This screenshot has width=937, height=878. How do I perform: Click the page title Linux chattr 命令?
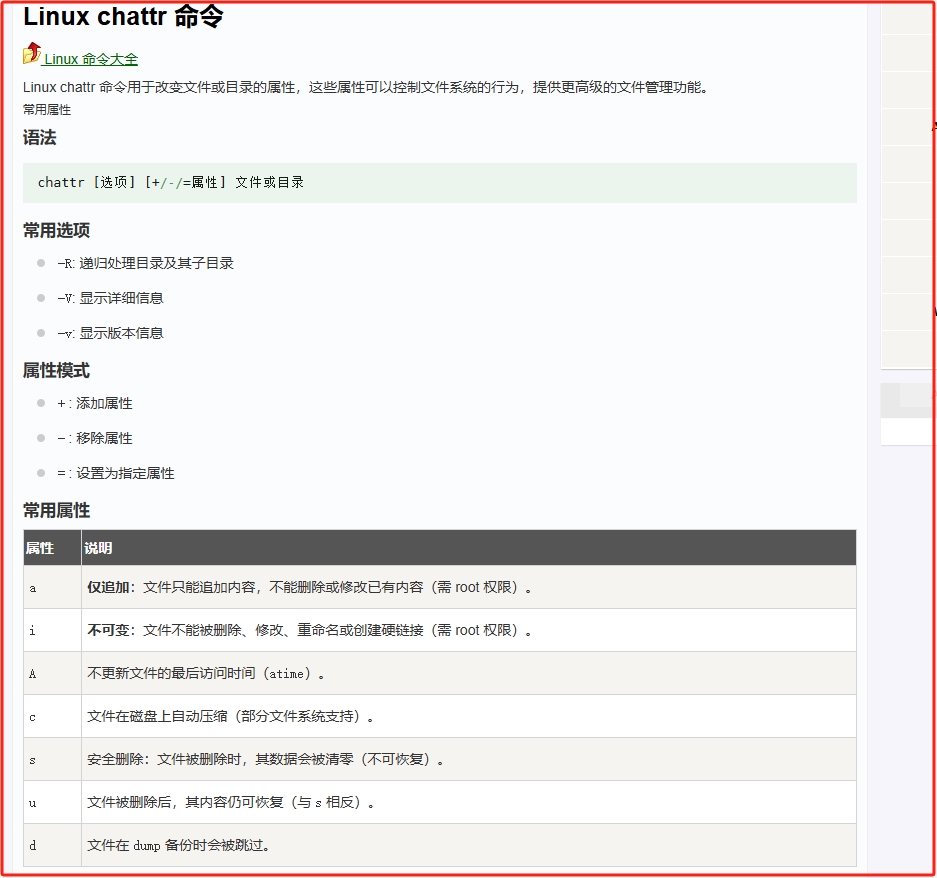tap(125, 16)
